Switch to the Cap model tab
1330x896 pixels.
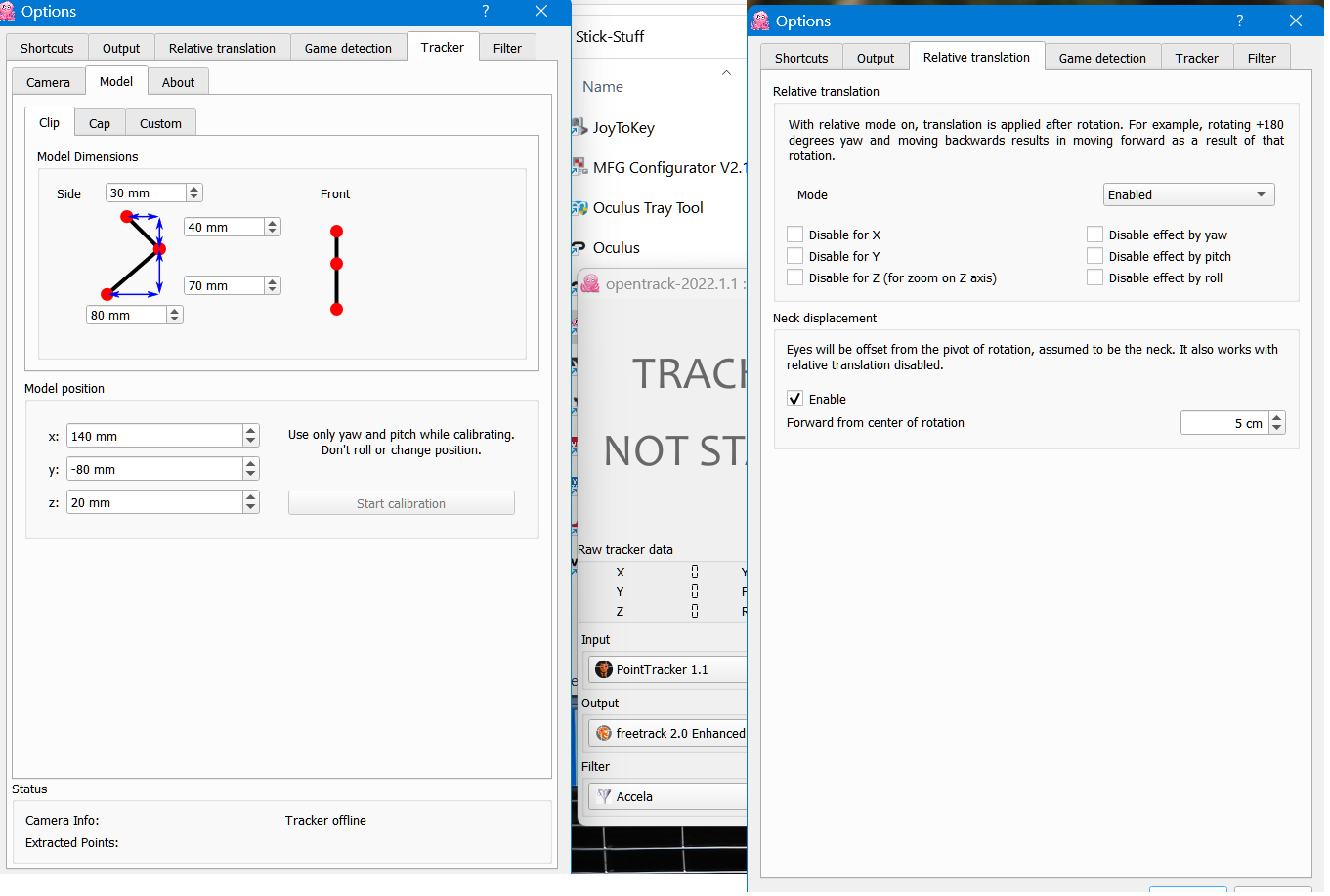click(x=100, y=123)
